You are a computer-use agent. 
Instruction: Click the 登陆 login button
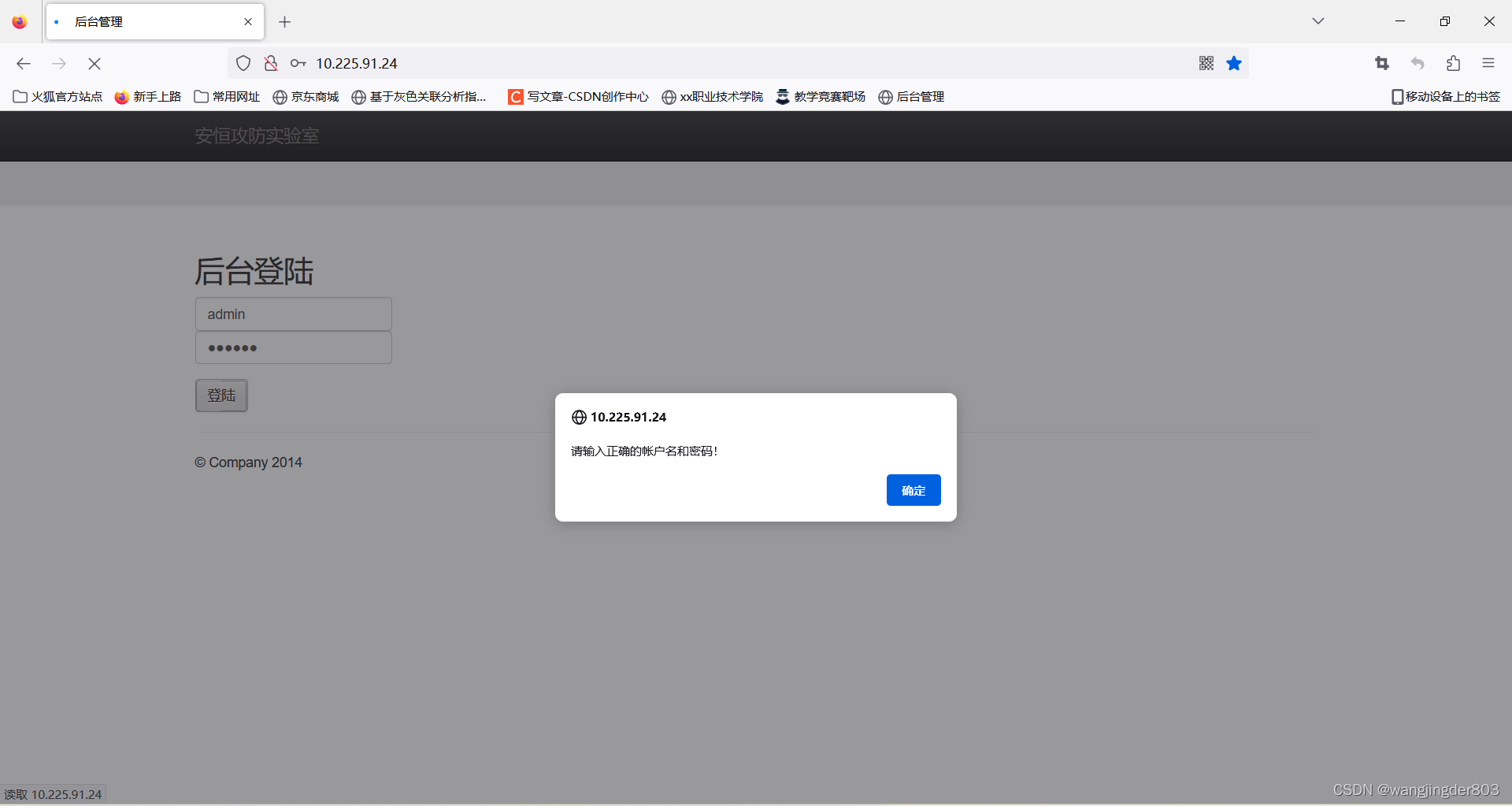click(221, 396)
